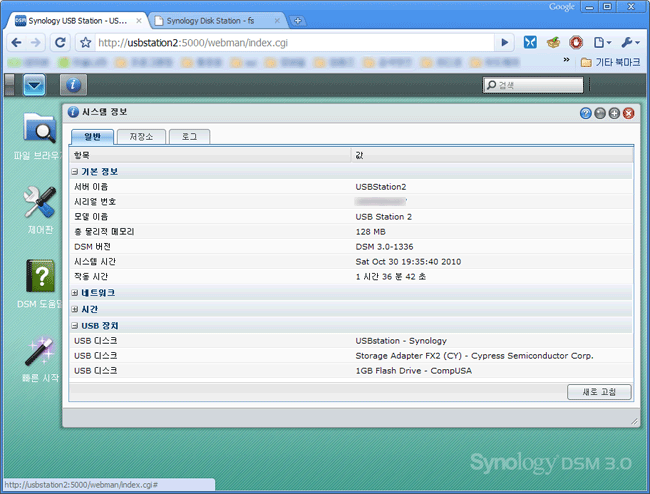
Task: Click the Show Desktop handle left of the DSM menu button
Action: click(9, 85)
